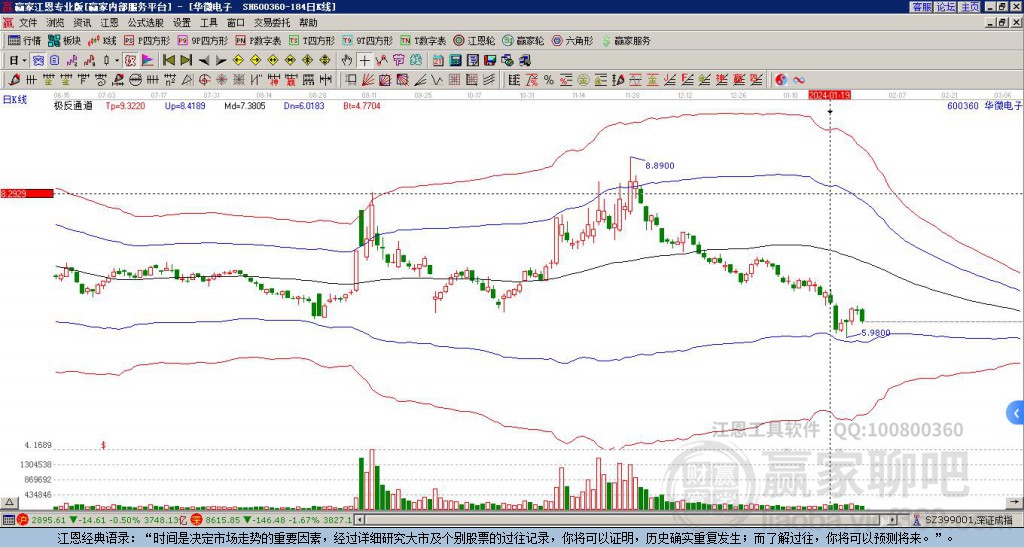Image resolution: width=1024 pixels, height=548 pixels.
Task: Expand the candlestick style dropdown arrow
Action: point(117,61)
